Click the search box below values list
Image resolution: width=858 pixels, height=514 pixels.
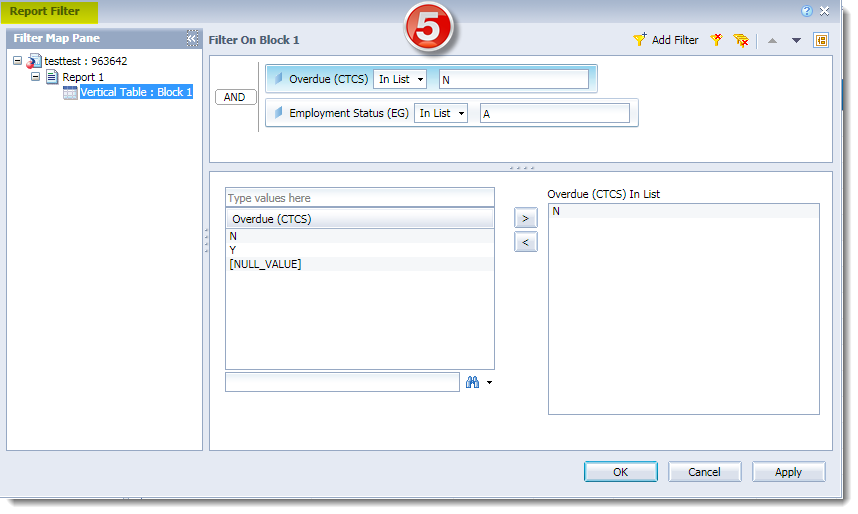pos(342,382)
